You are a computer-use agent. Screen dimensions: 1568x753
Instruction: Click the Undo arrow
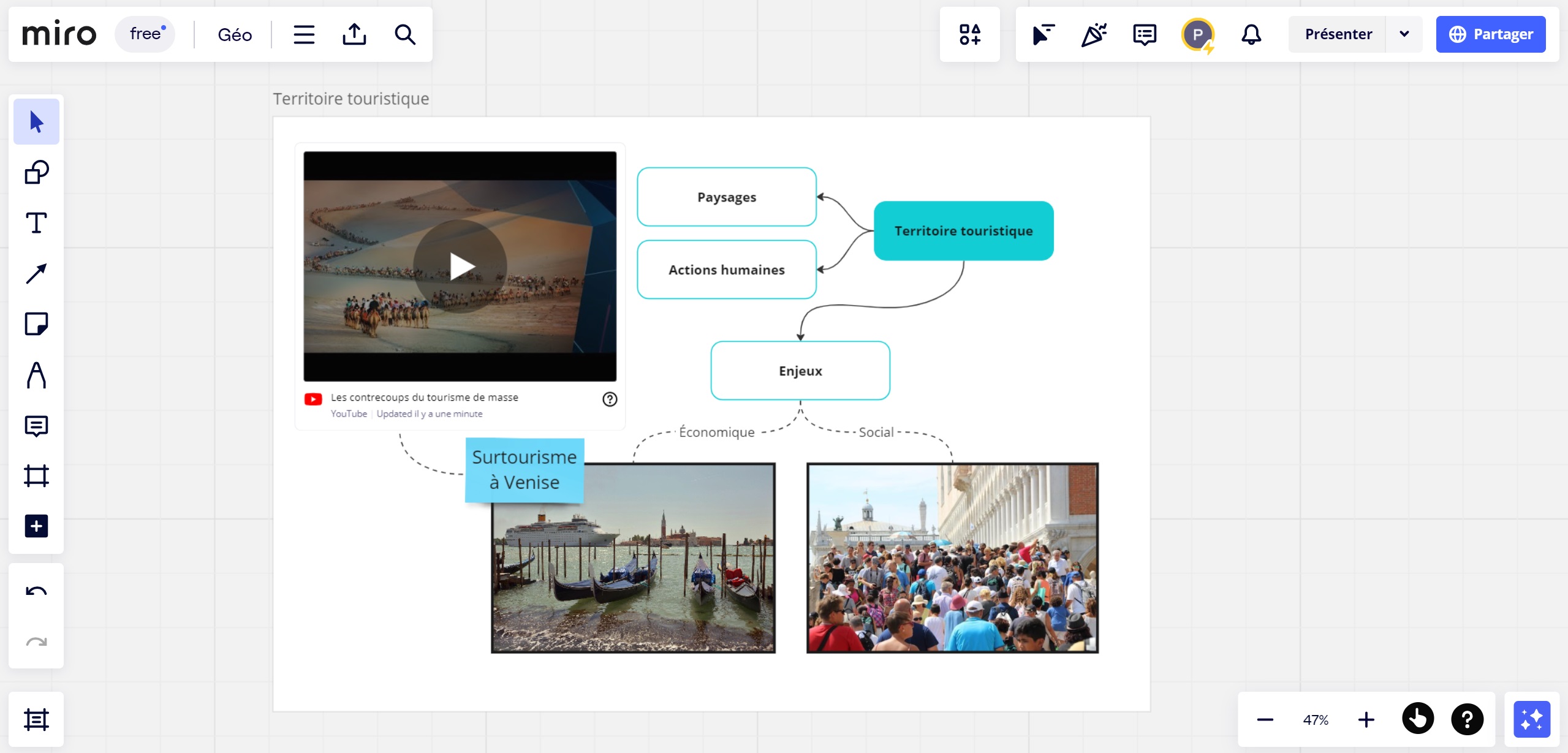point(36,591)
